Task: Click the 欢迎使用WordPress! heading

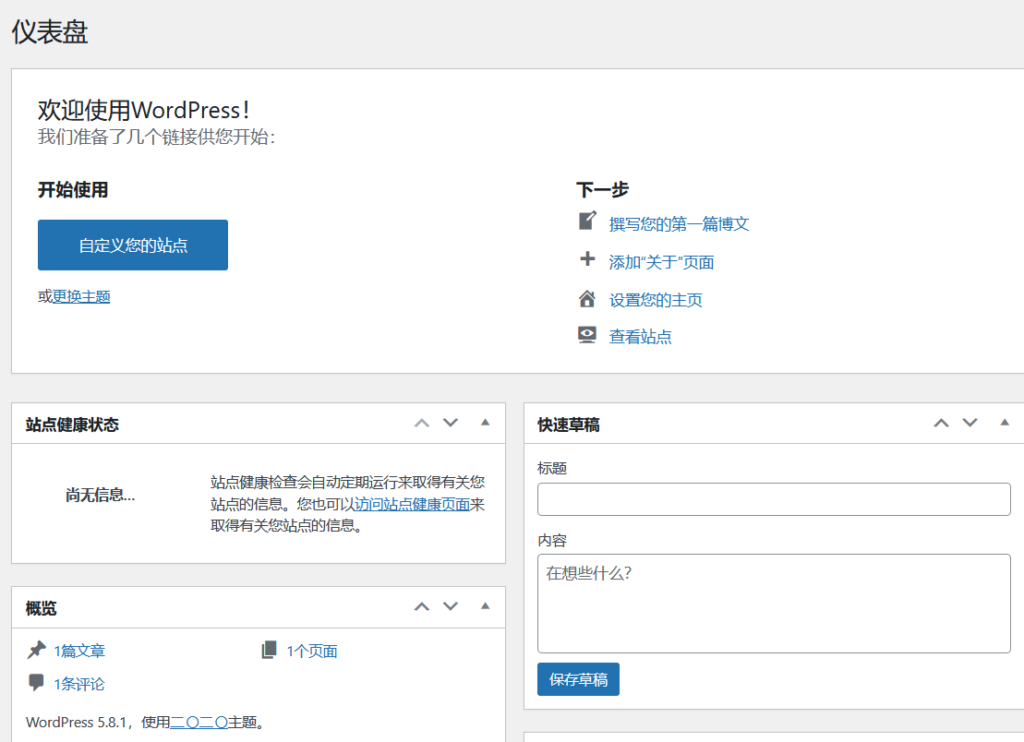Action: [x=144, y=110]
